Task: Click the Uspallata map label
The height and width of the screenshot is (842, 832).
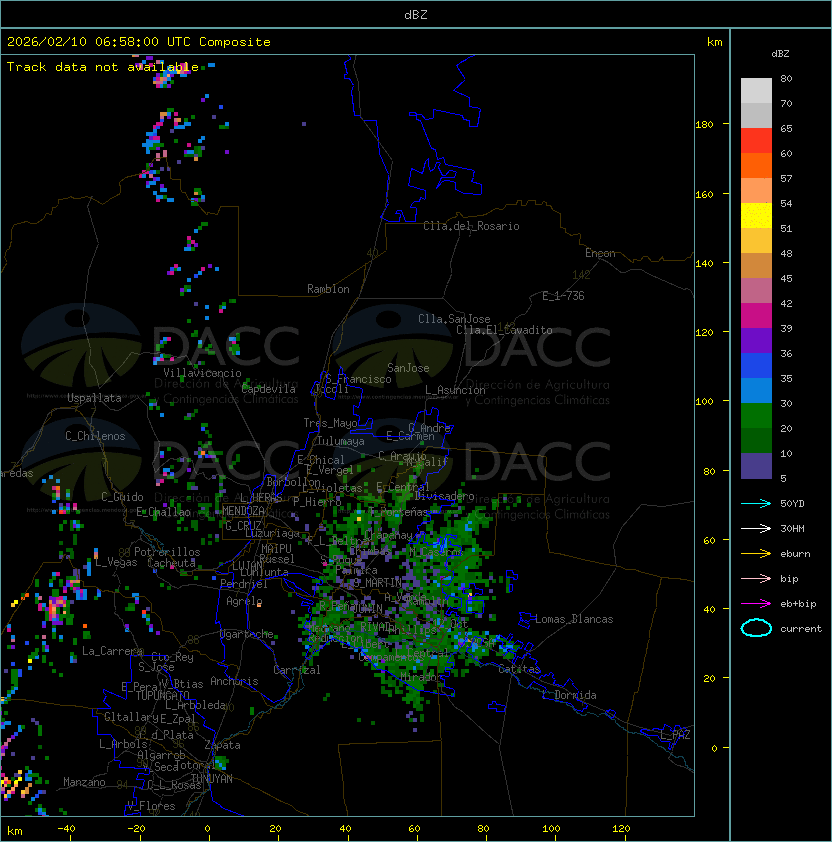Action: click(x=94, y=398)
